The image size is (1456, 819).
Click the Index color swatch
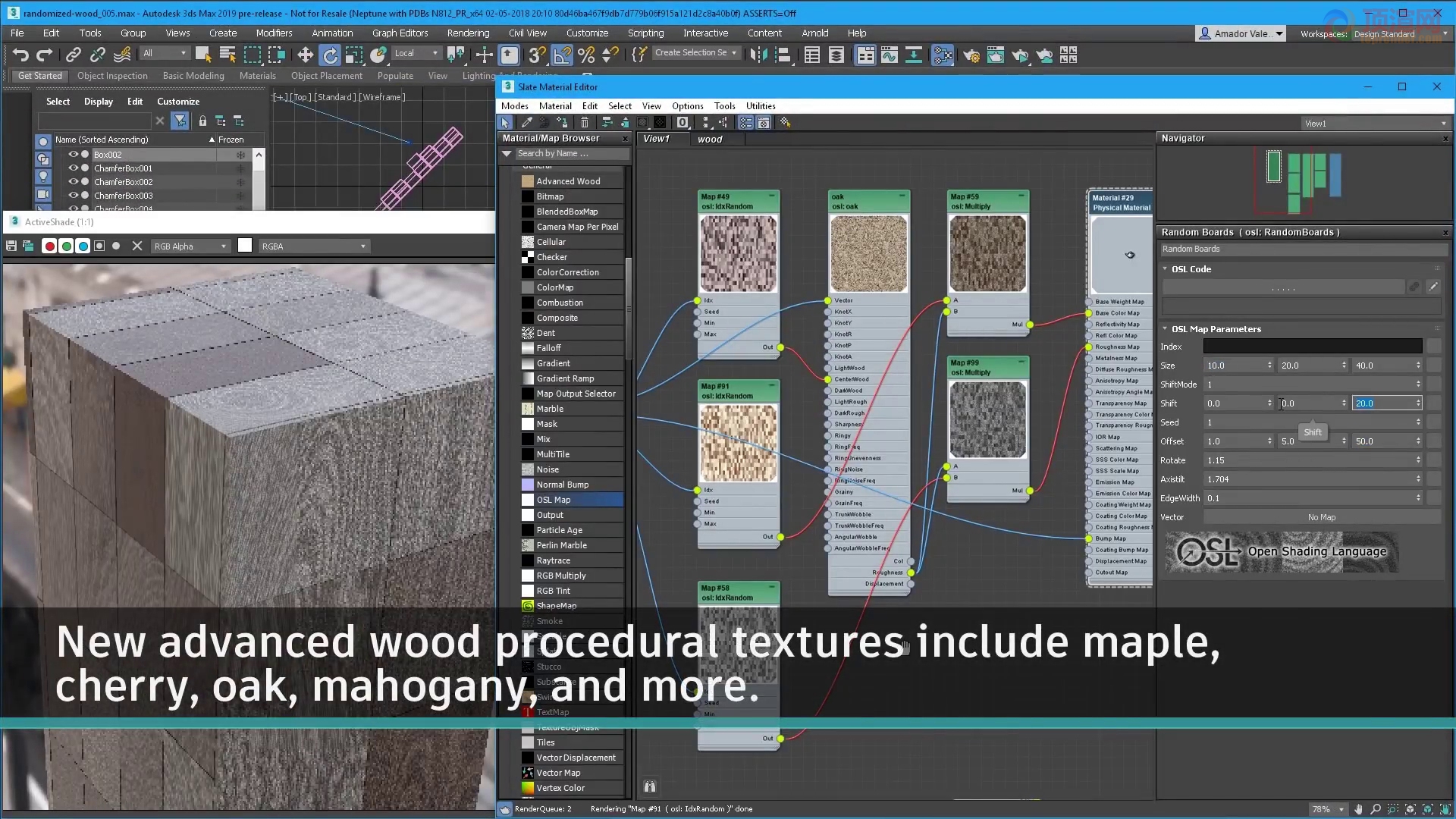[x=1313, y=347]
